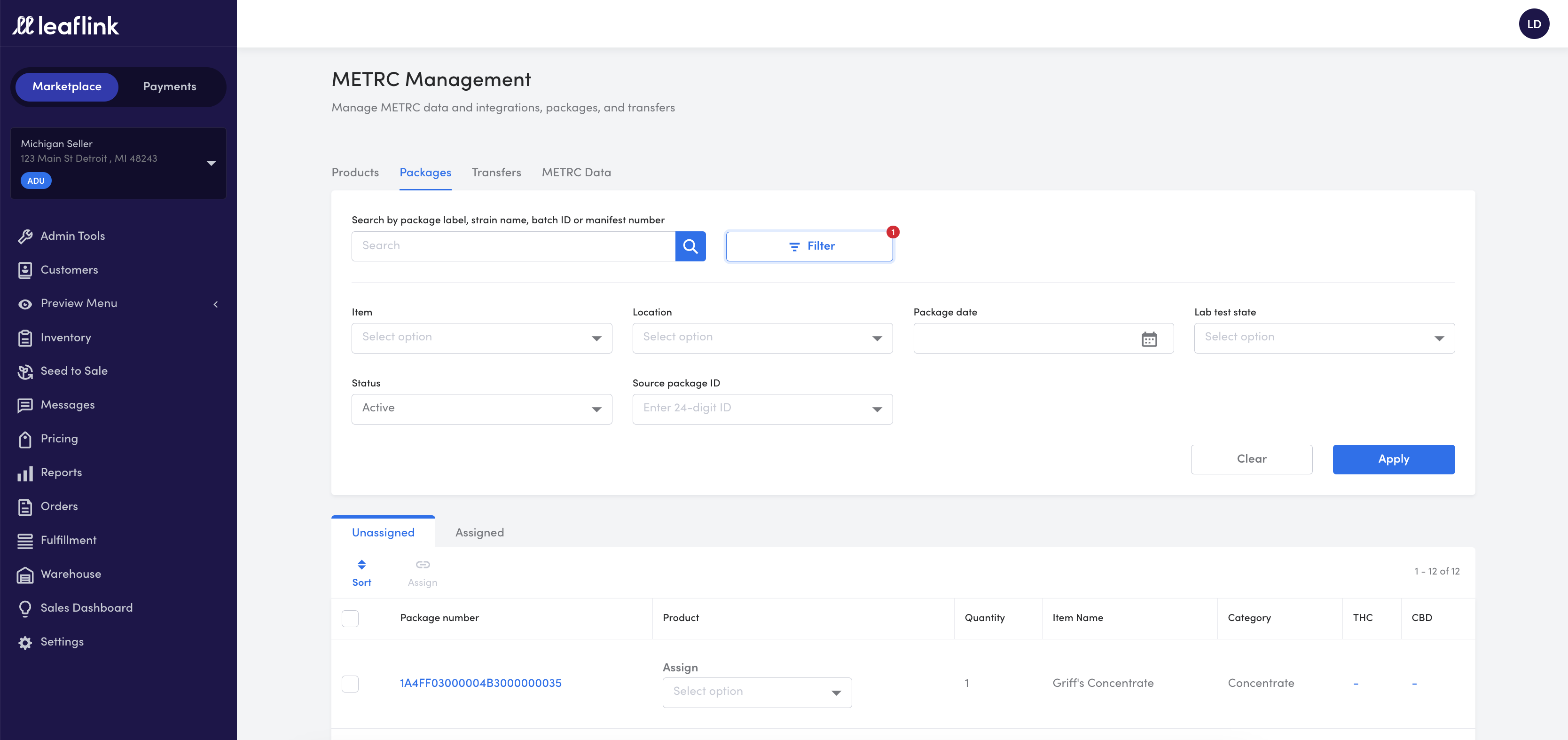Click the Category column header
The height and width of the screenshot is (740, 1568).
1249,618
